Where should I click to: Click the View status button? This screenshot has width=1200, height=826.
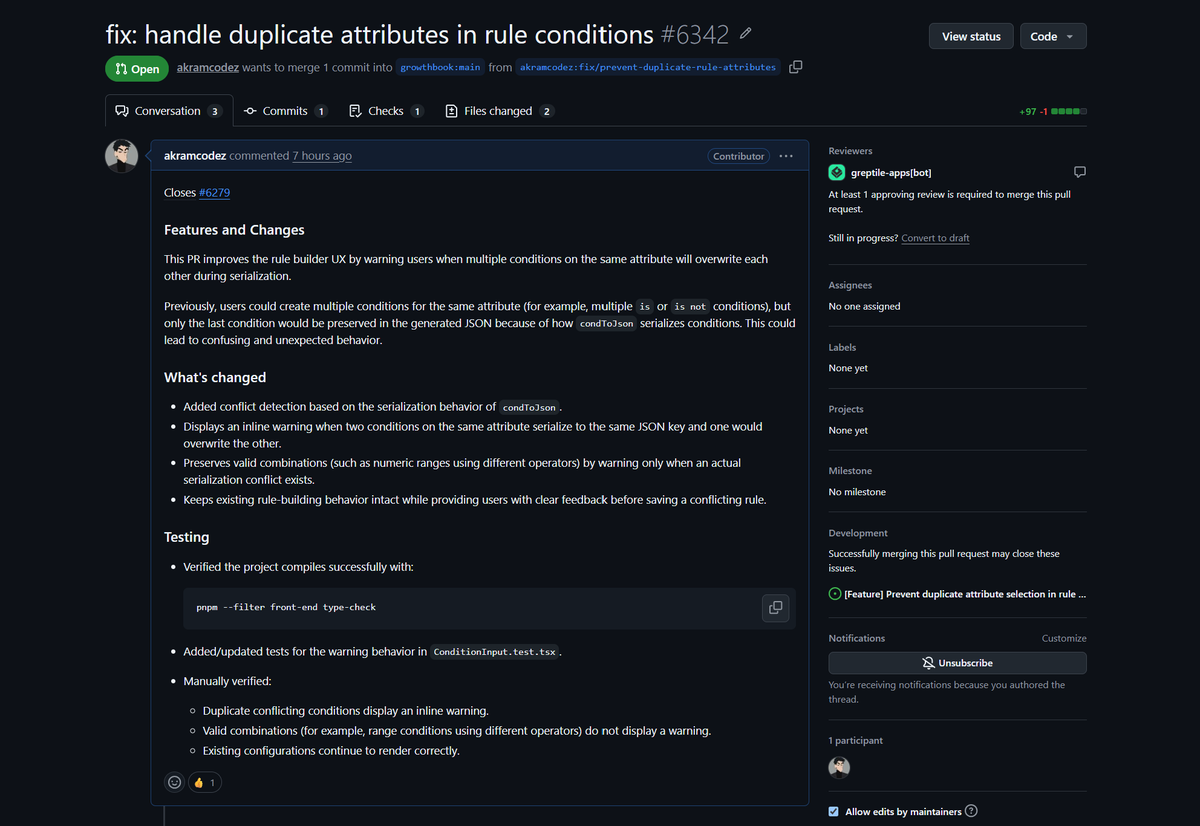tap(971, 36)
